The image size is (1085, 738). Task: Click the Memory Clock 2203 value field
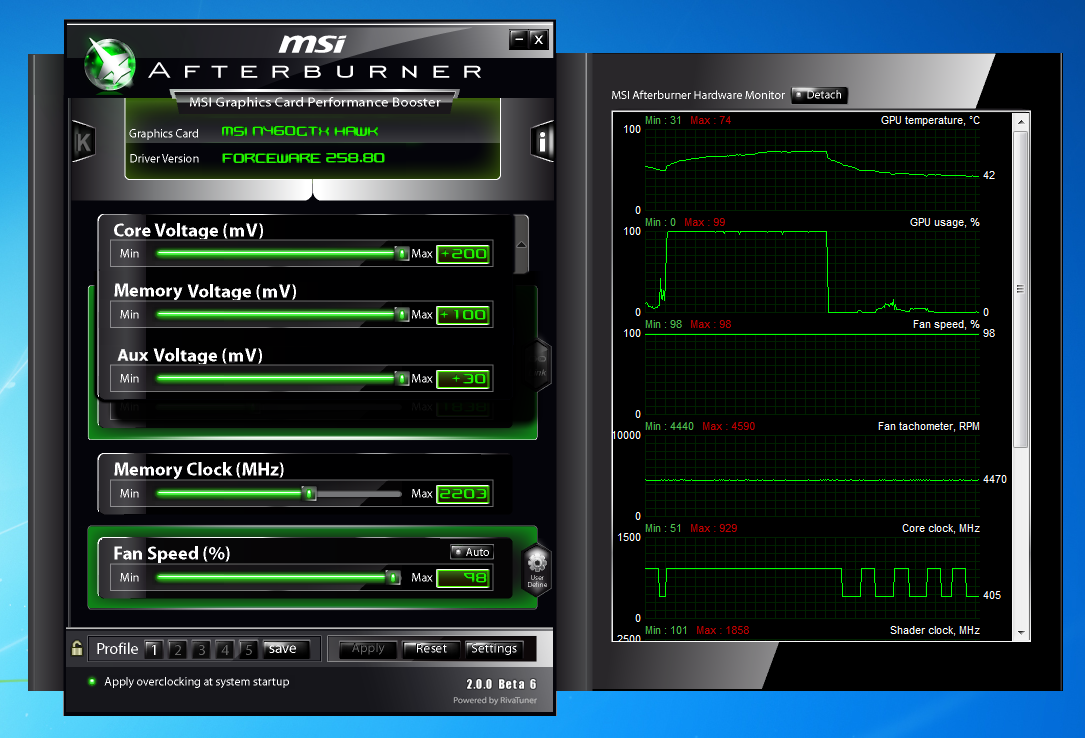coord(464,494)
